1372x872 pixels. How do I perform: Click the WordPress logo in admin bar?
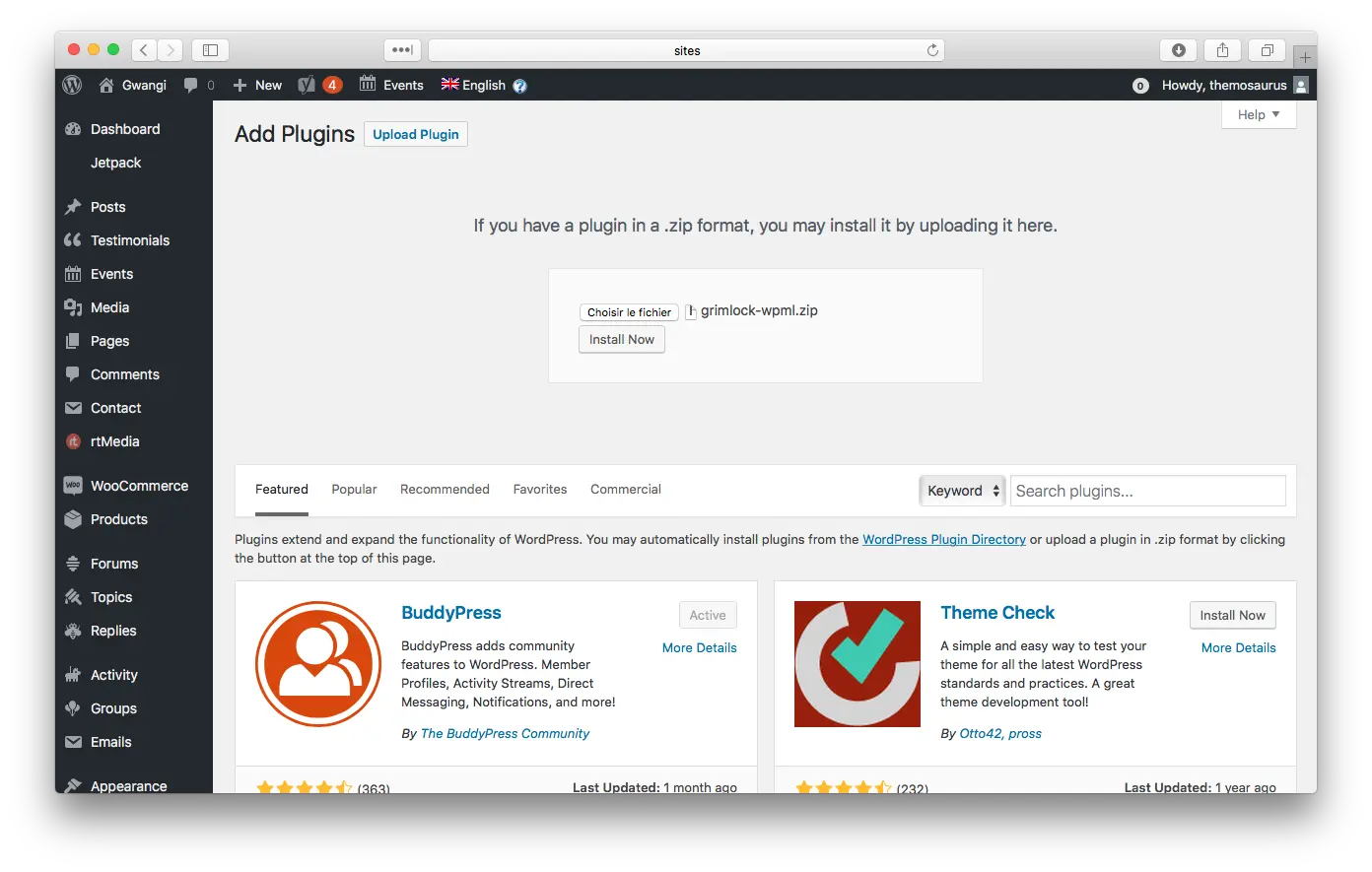72,85
